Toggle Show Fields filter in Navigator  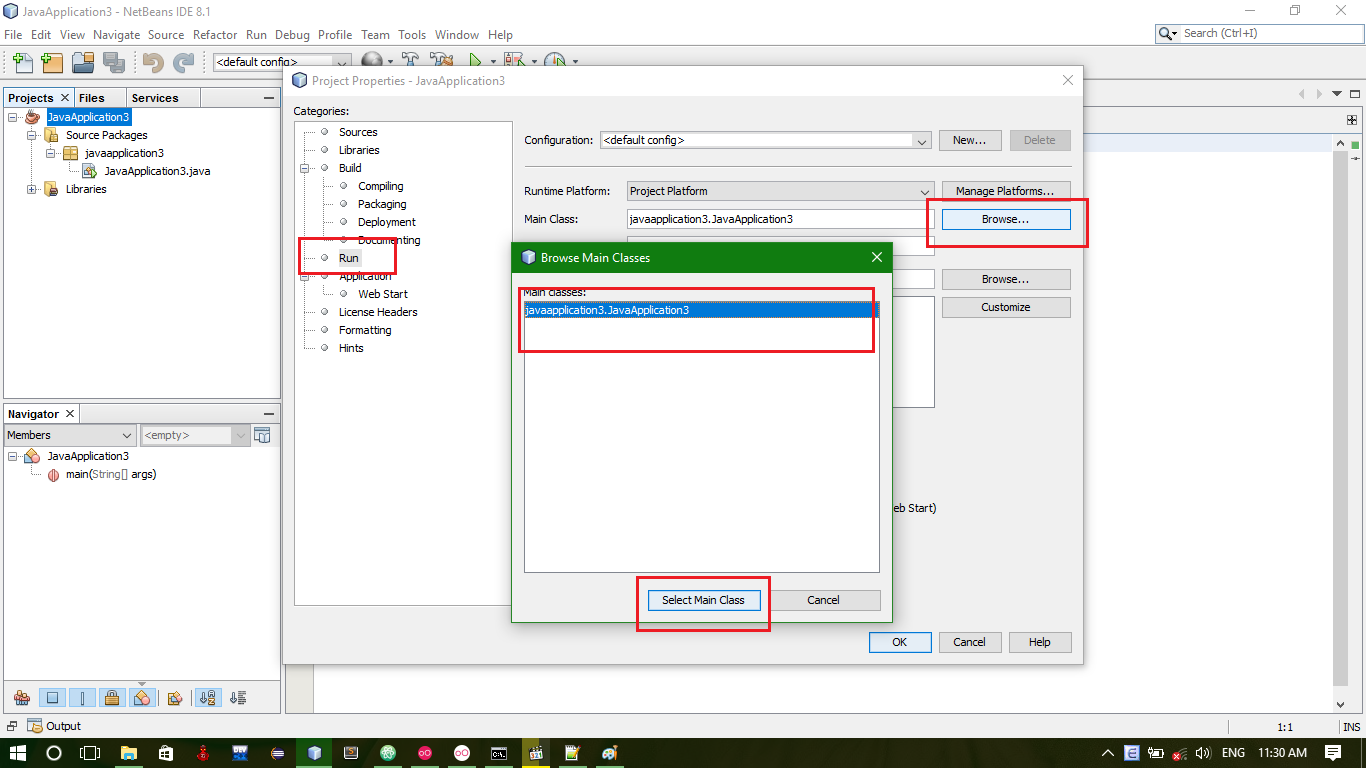pyautogui.click(x=53, y=698)
